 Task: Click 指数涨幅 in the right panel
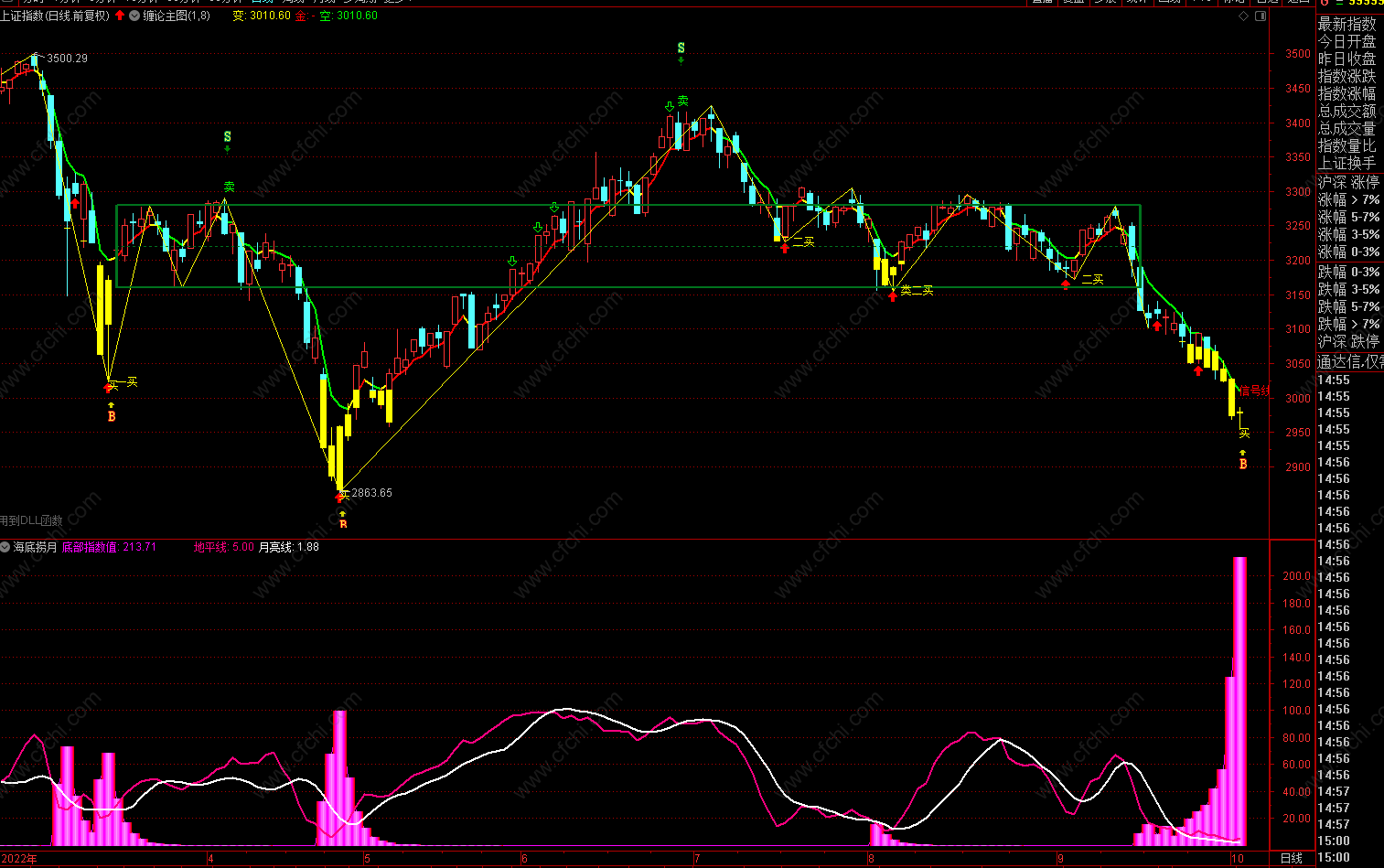click(x=1346, y=93)
